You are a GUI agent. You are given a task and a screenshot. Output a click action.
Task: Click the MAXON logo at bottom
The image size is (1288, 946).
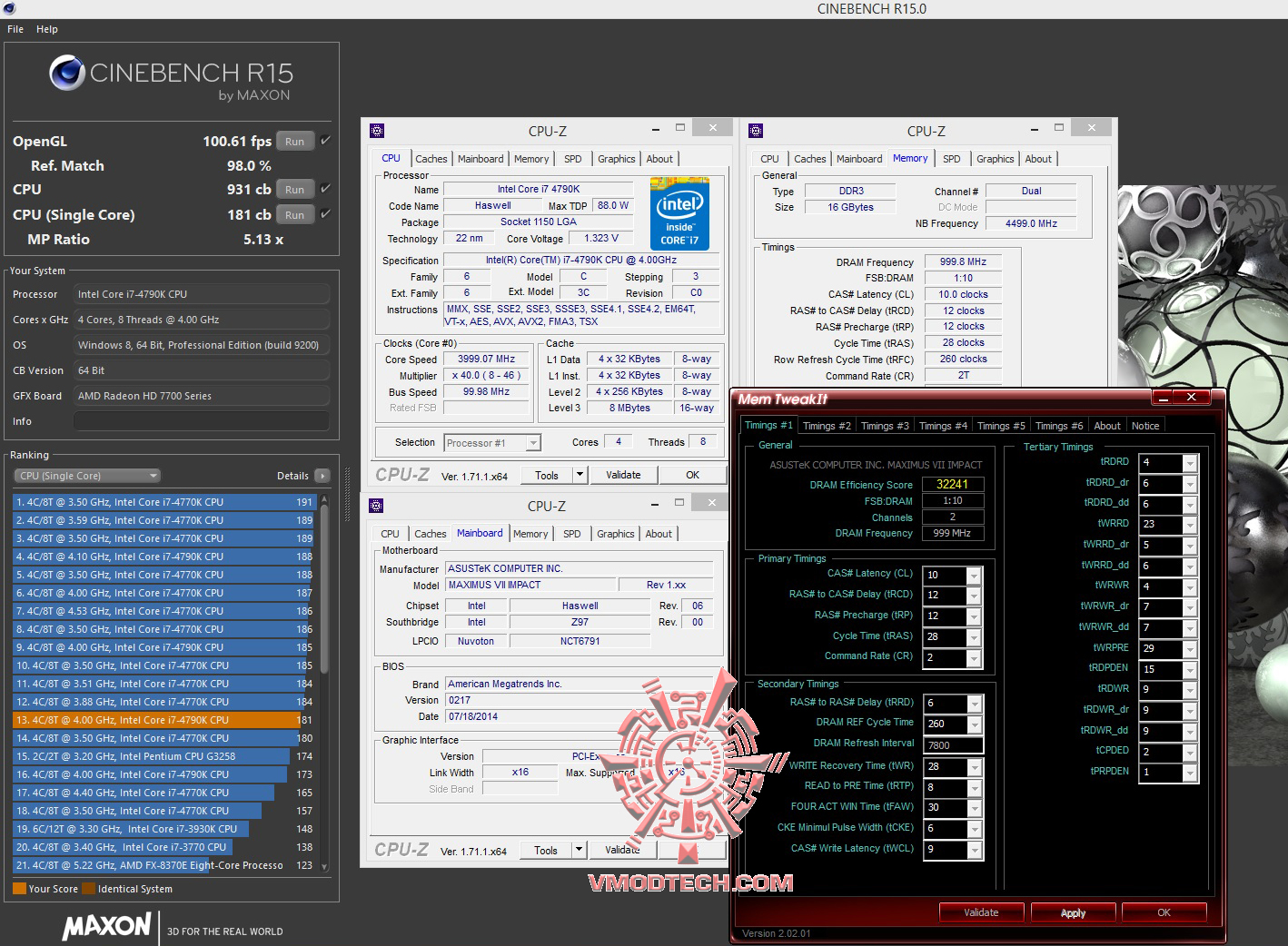pyautogui.click(x=107, y=926)
